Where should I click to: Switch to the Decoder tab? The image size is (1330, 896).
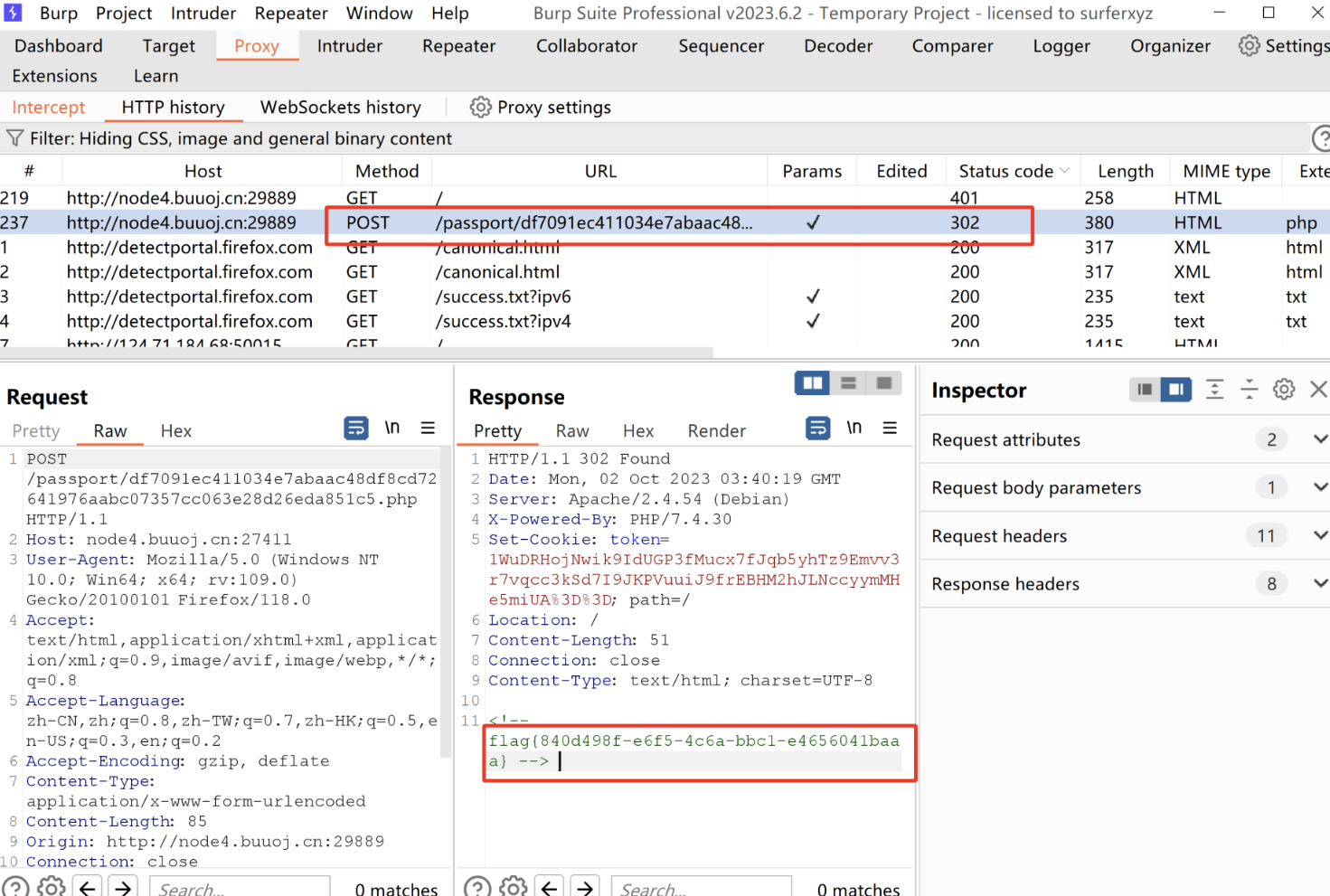point(838,45)
